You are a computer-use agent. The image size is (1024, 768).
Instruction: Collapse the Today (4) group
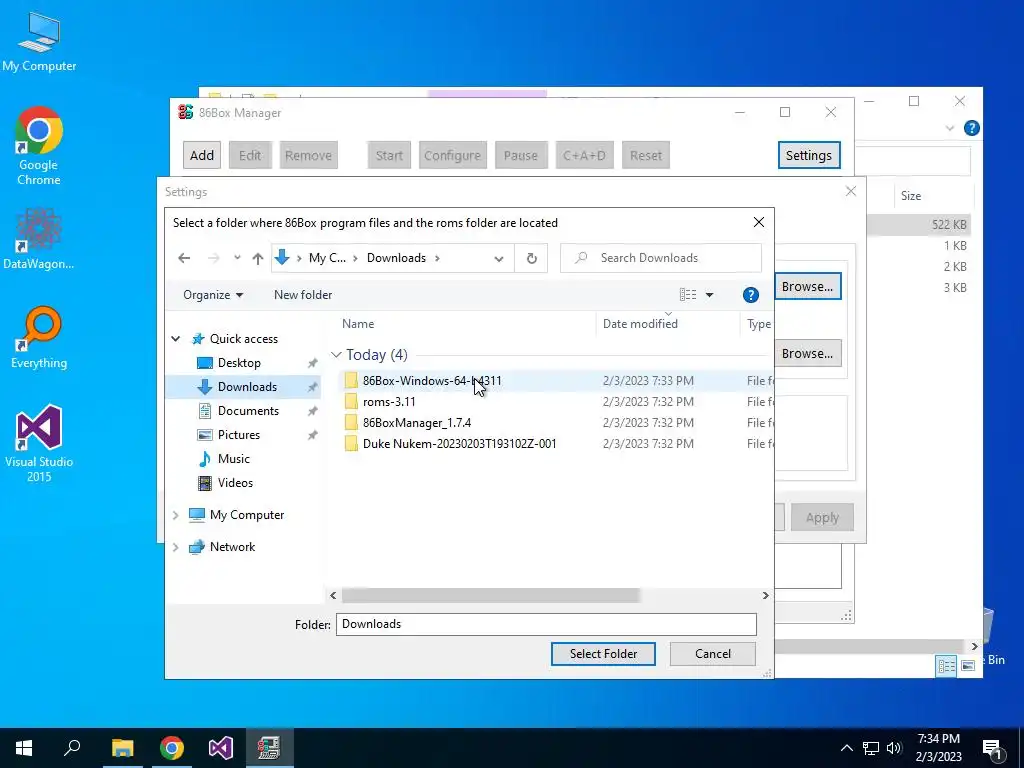tap(336, 355)
